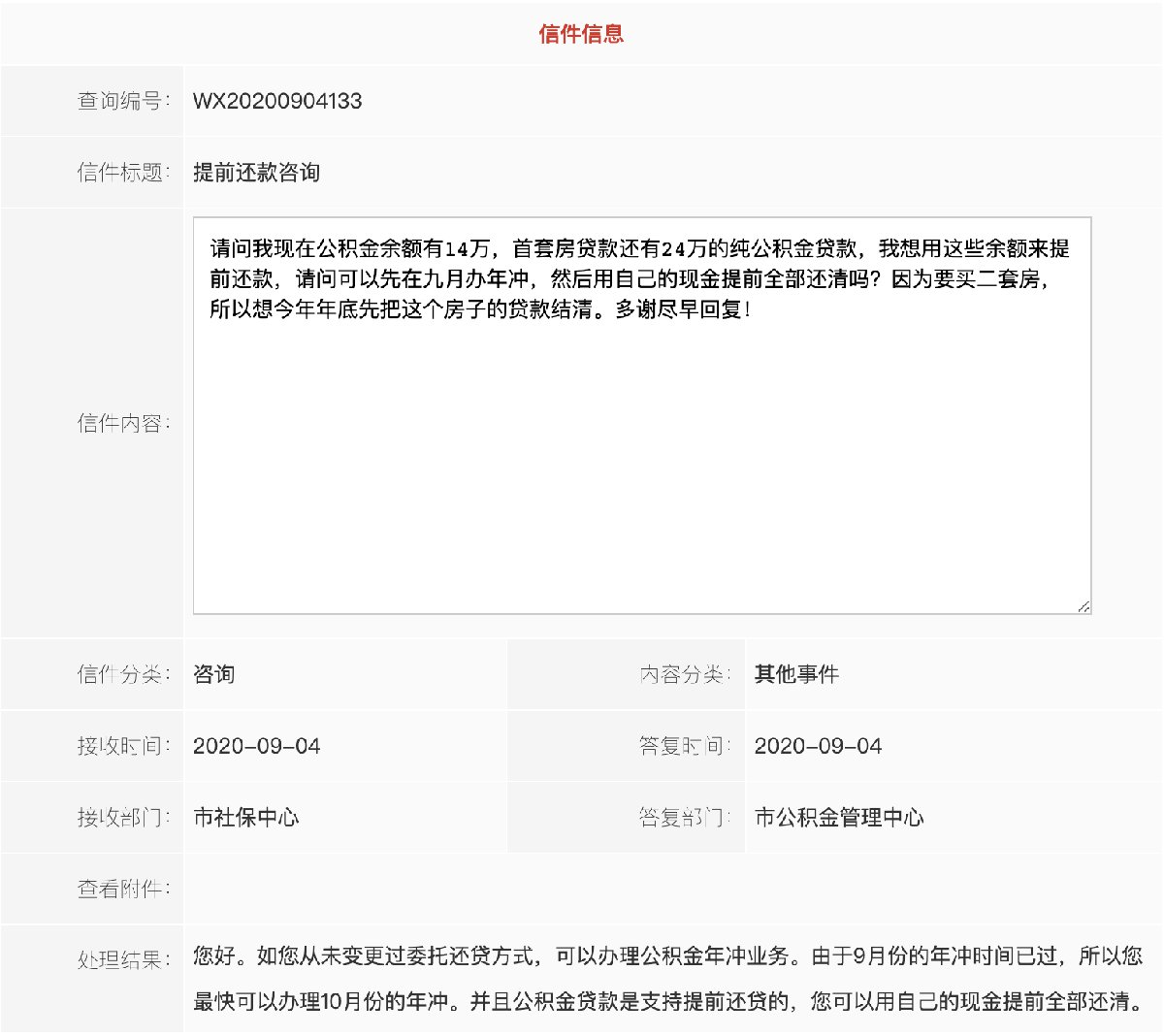Screen dimensions: 1164x1036
Task: Click the 答复时间 label
Action: [x=685, y=746]
